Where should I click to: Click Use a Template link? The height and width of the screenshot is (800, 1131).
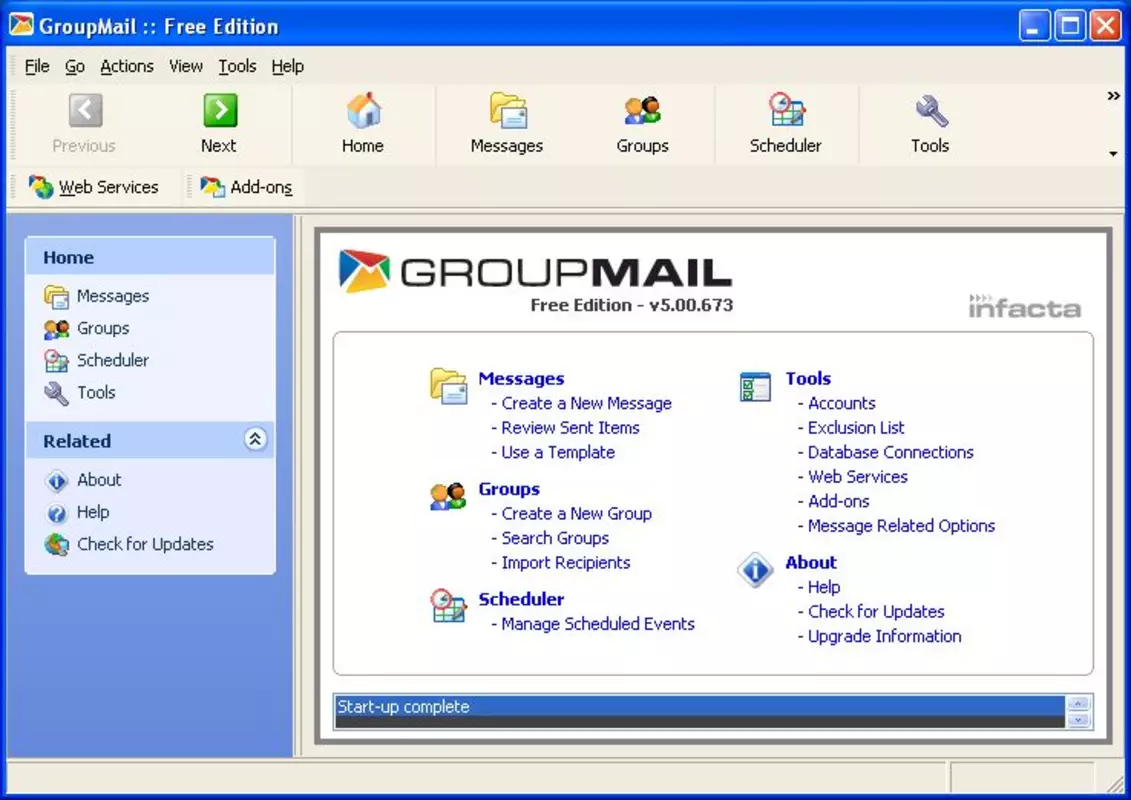558,452
